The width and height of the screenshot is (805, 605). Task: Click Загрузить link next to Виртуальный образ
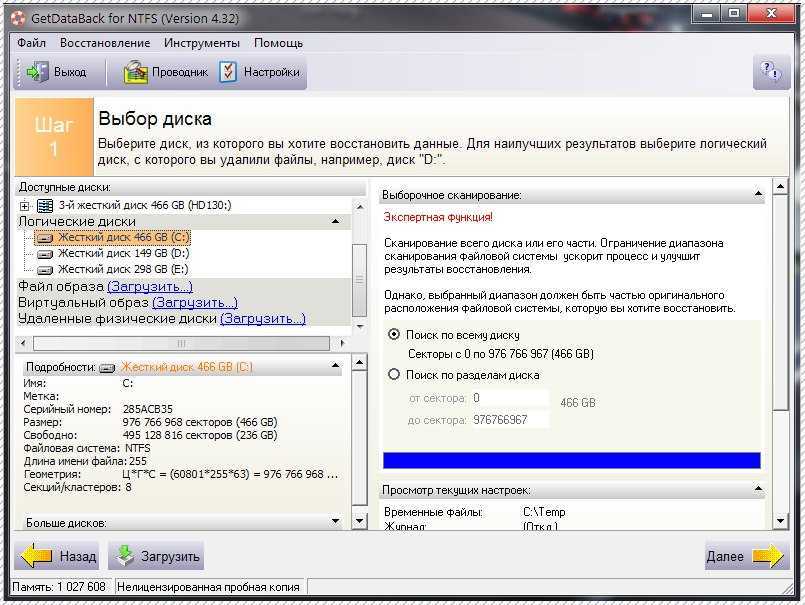[195, 302]
